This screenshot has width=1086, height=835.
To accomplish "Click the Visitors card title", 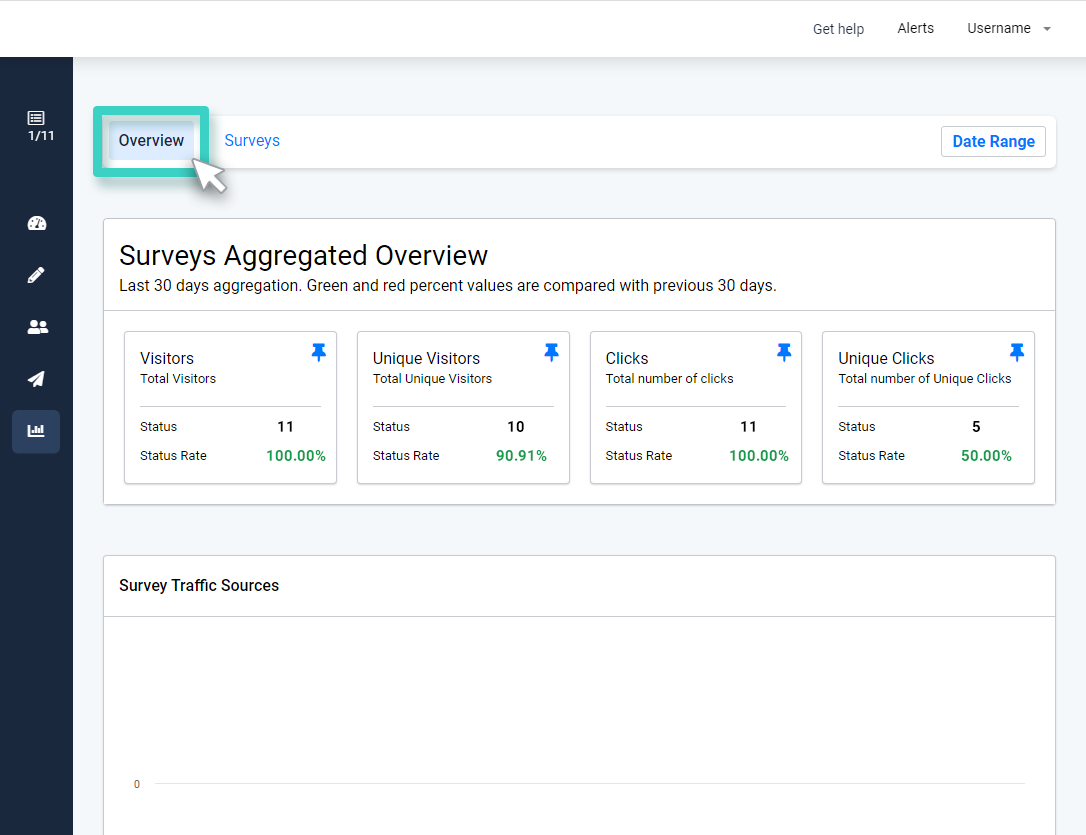I will pos(167,358).
